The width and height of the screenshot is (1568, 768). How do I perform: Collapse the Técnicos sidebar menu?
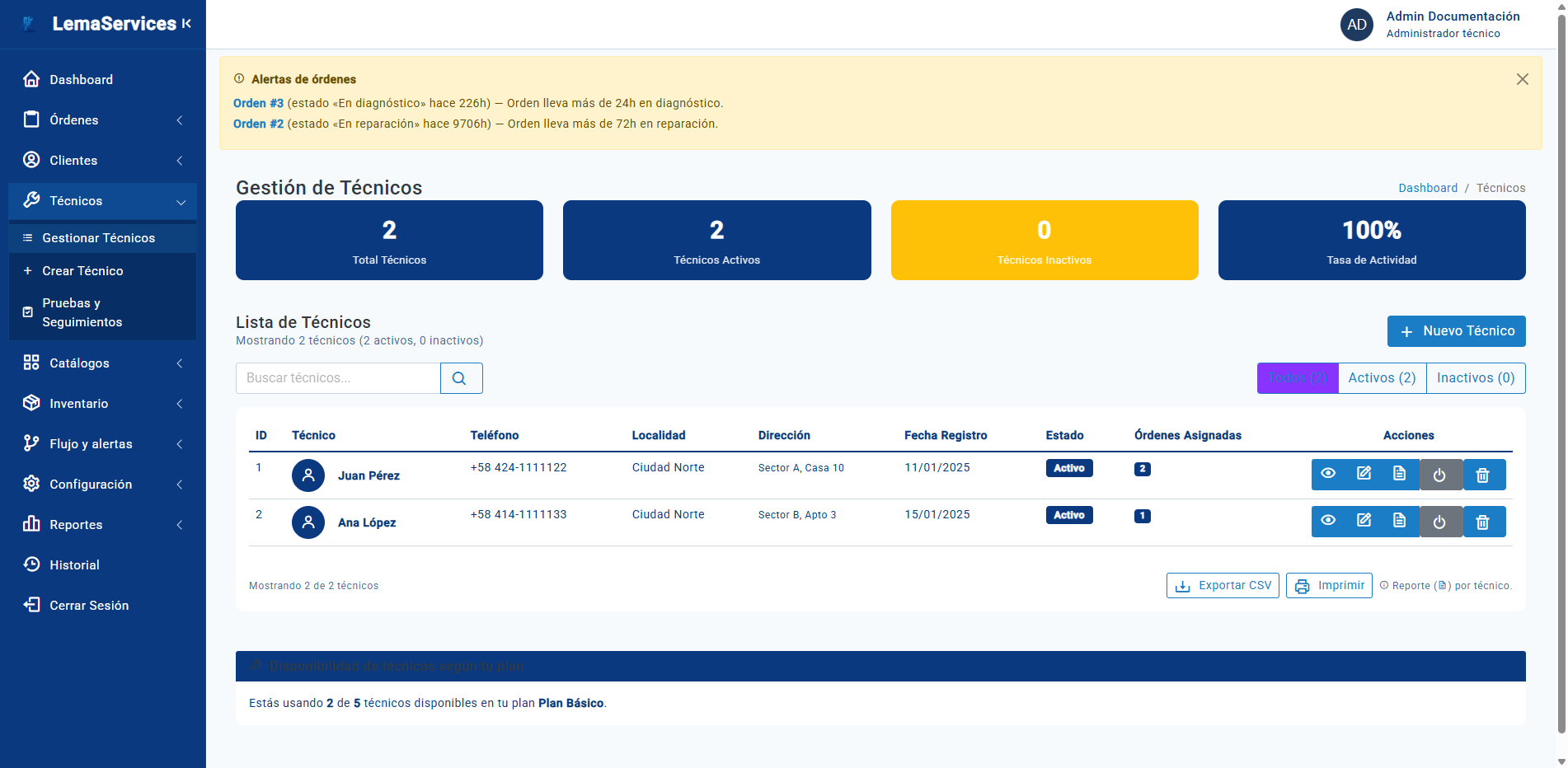[102, 201]
